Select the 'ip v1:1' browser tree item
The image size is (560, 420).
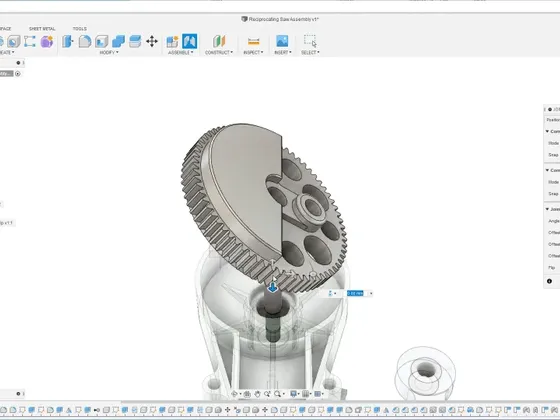coord(6,223)
